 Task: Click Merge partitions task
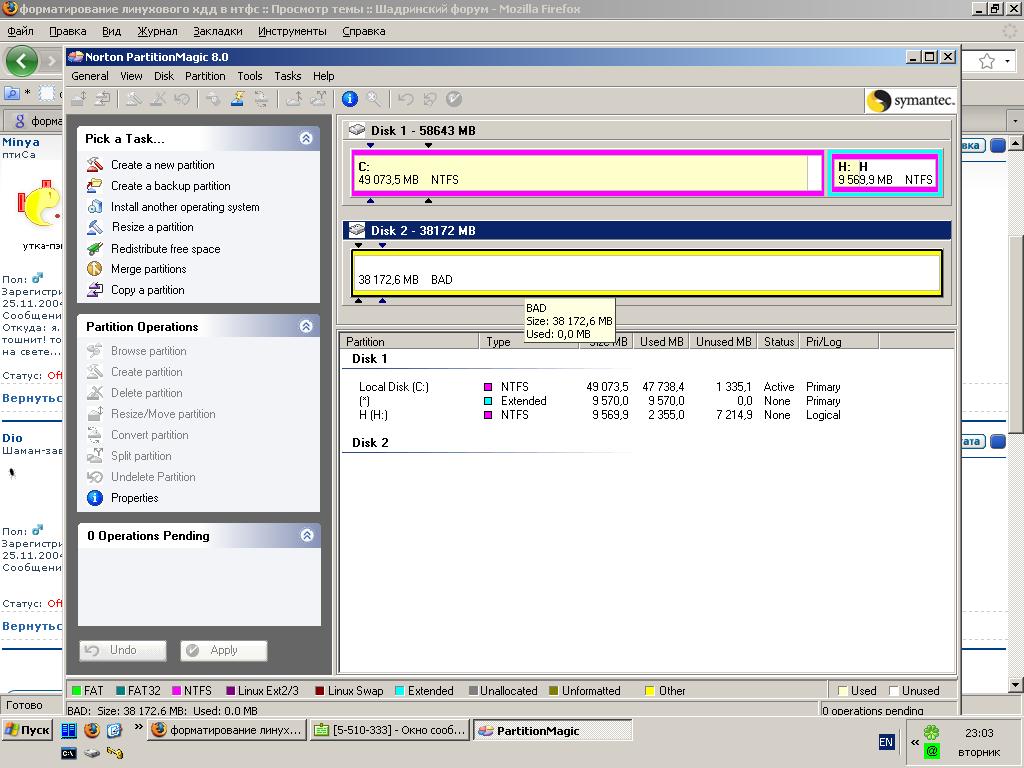coord(148,268)
